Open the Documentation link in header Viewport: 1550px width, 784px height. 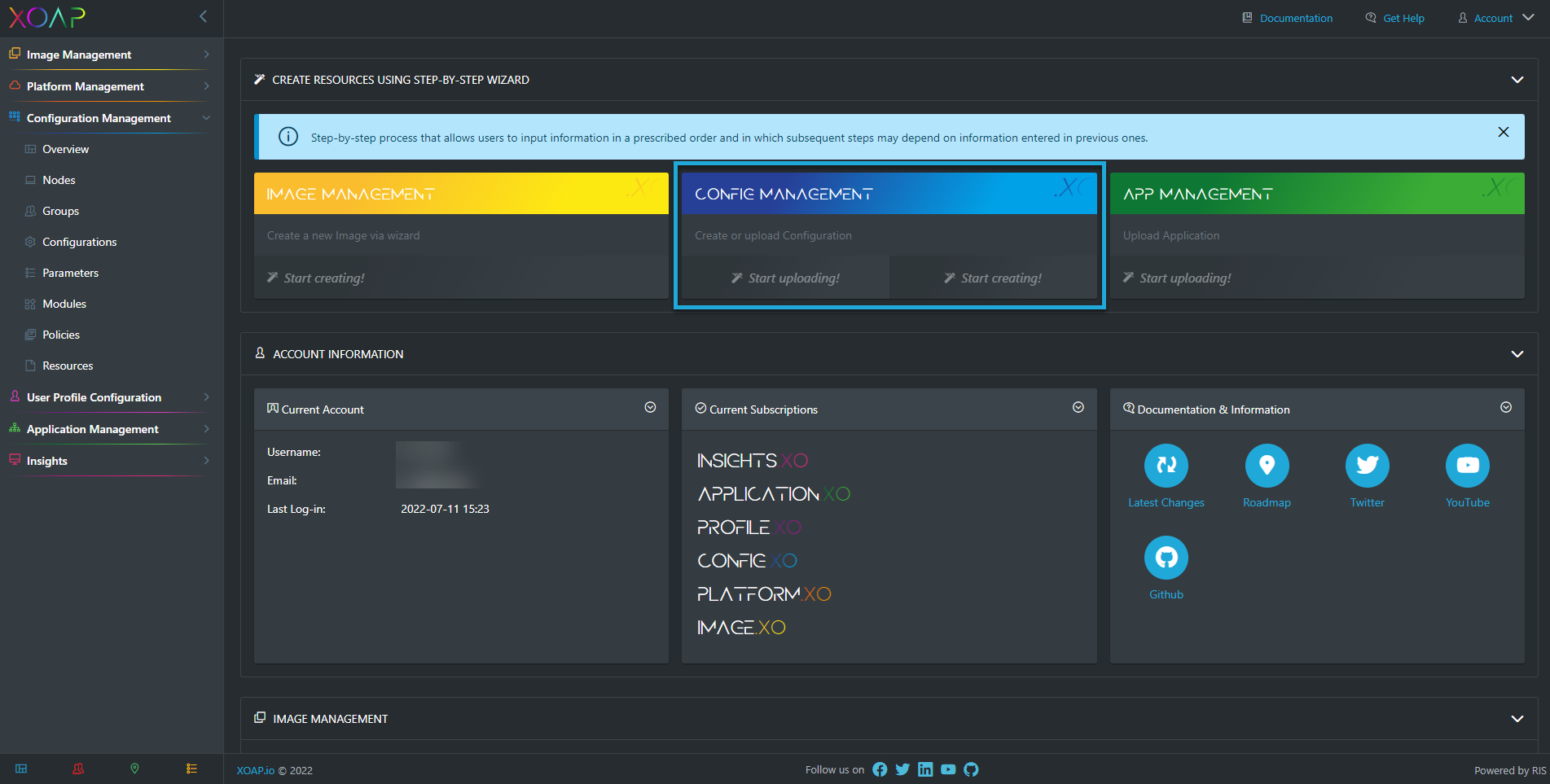(x=1296, y=18)
